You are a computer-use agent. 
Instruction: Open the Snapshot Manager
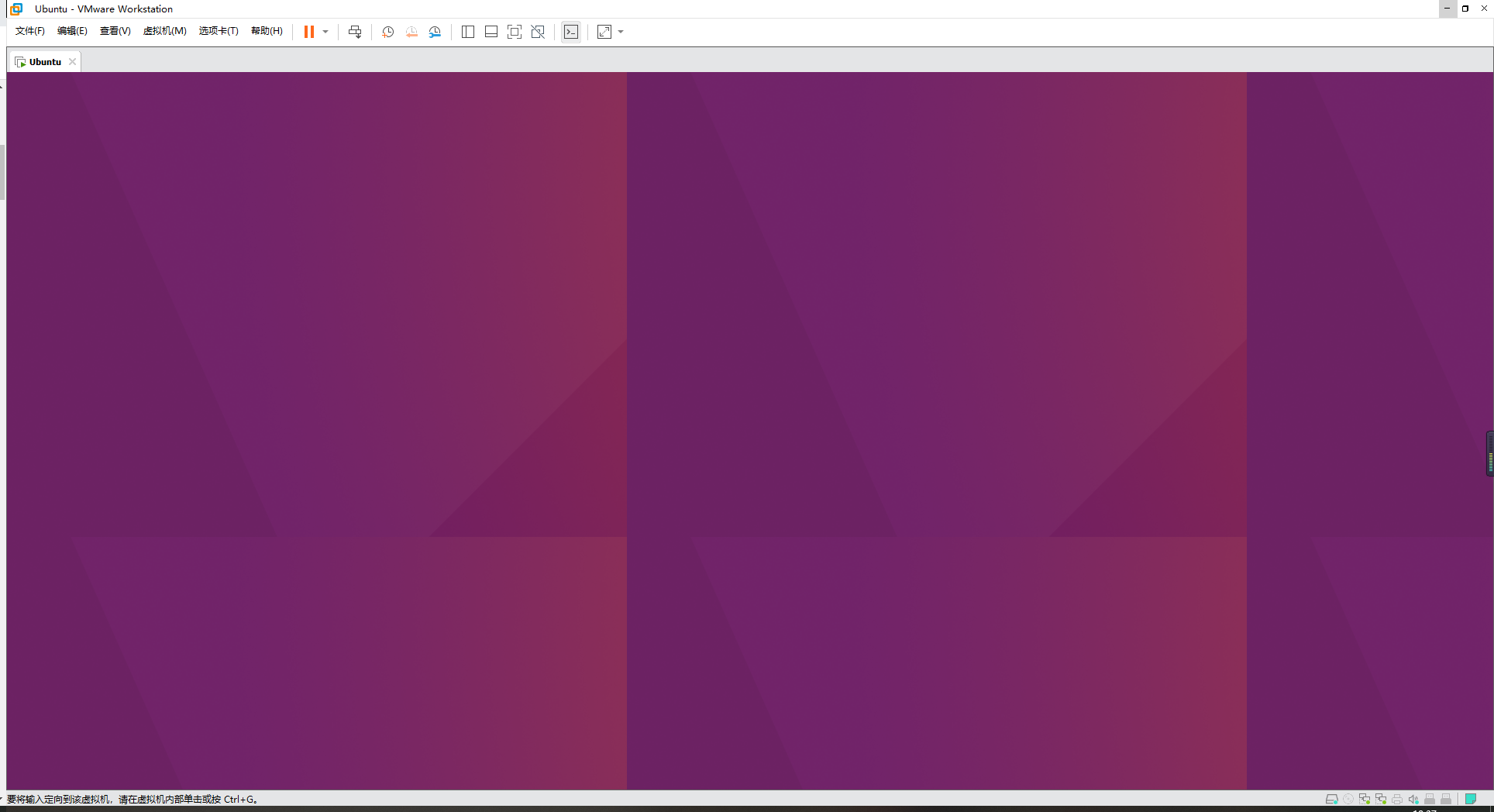pyautogui.click(x=435, y=32)
